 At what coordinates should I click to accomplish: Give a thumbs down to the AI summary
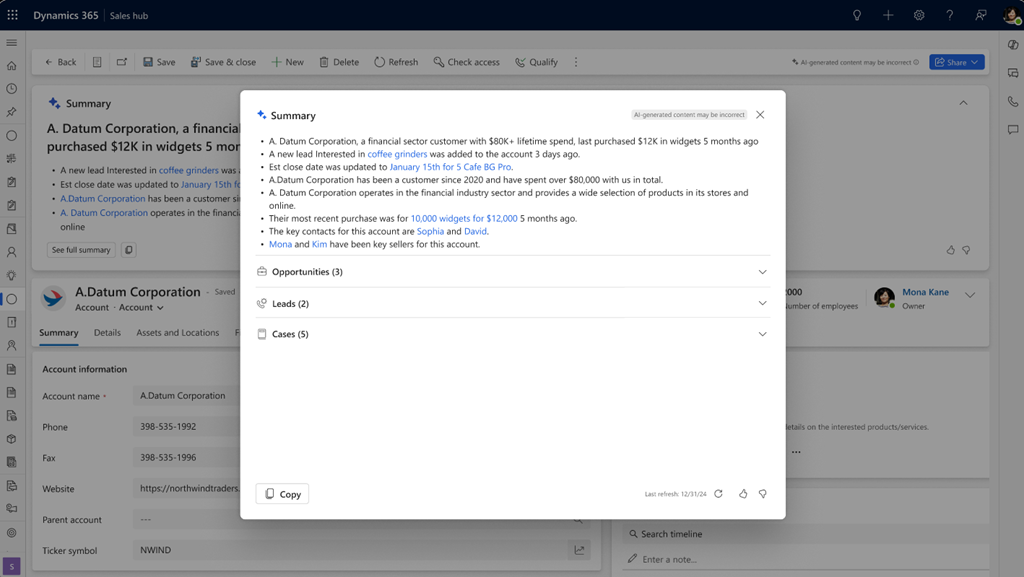(966, 250)
